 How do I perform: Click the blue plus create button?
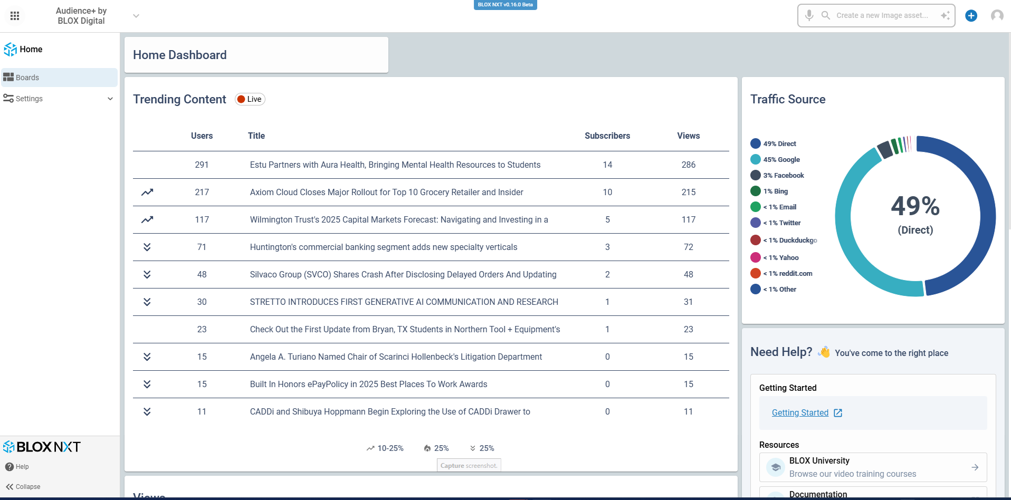[971, 15]
